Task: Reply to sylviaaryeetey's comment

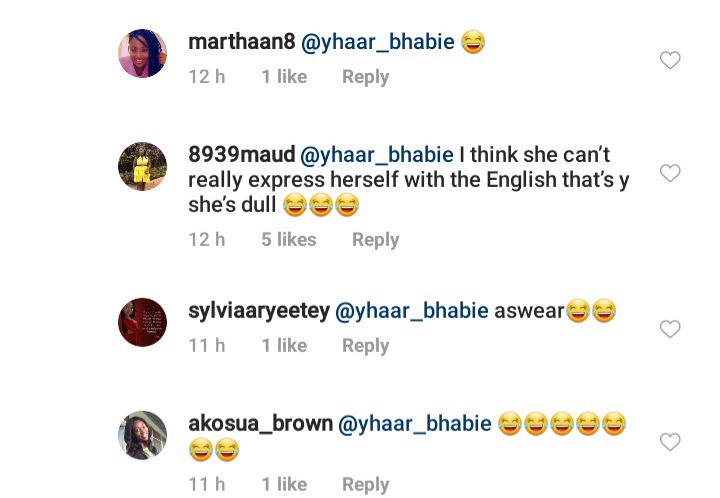Action: [366, 346]
